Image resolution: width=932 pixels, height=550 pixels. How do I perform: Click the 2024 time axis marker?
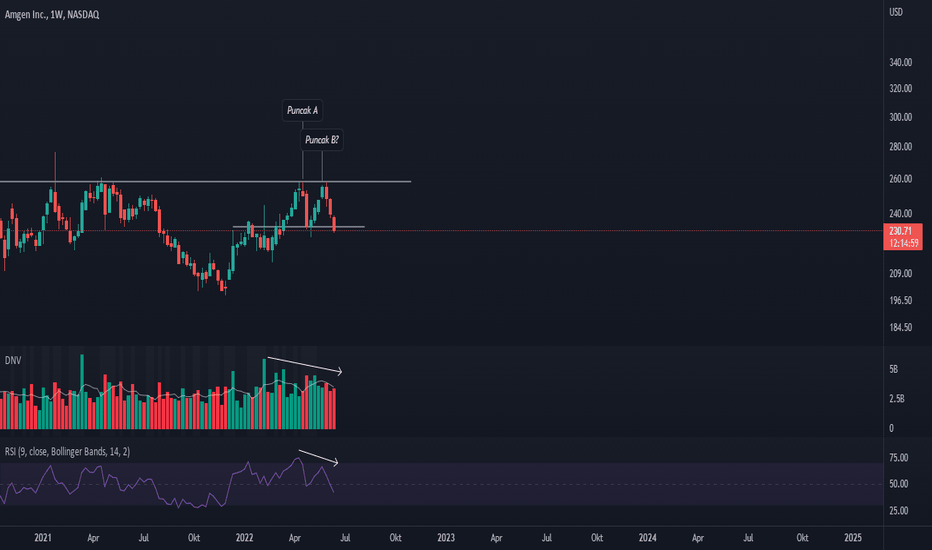click(647, 538)
